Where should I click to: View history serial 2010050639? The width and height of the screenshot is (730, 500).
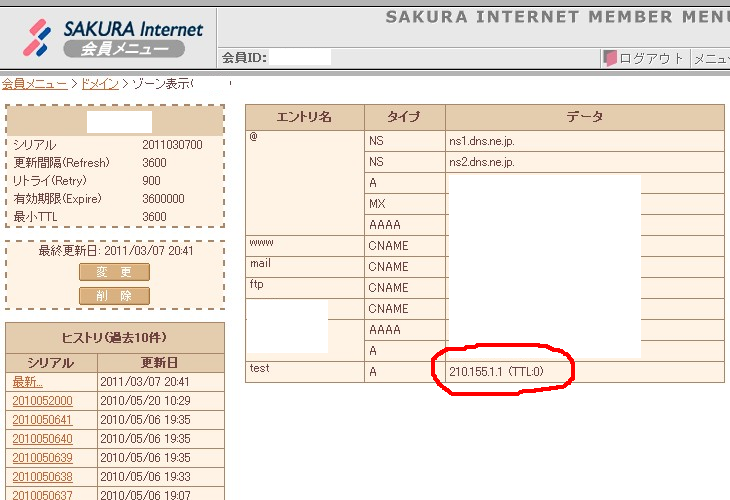tap(42, 458)
